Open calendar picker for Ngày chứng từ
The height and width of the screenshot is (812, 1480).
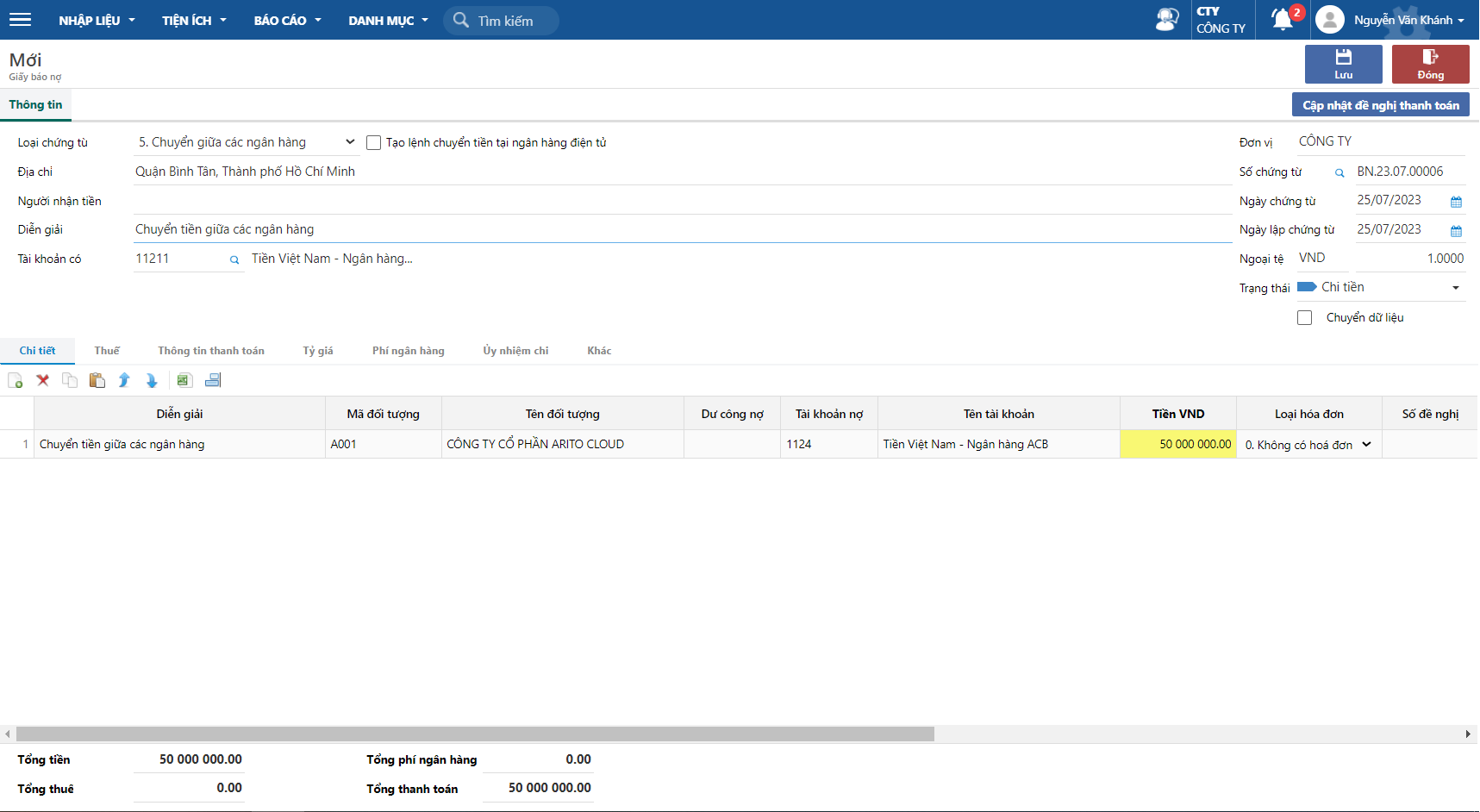click(x=1456, y=202)
